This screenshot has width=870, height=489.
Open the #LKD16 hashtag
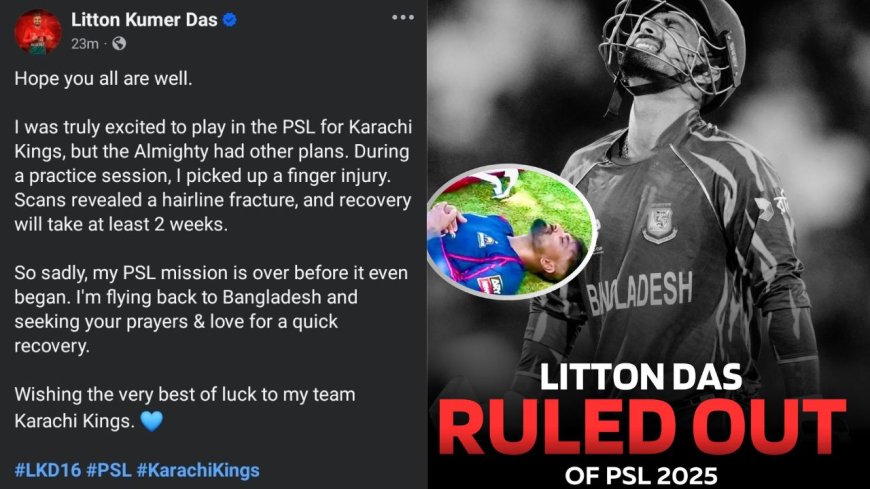48,470
